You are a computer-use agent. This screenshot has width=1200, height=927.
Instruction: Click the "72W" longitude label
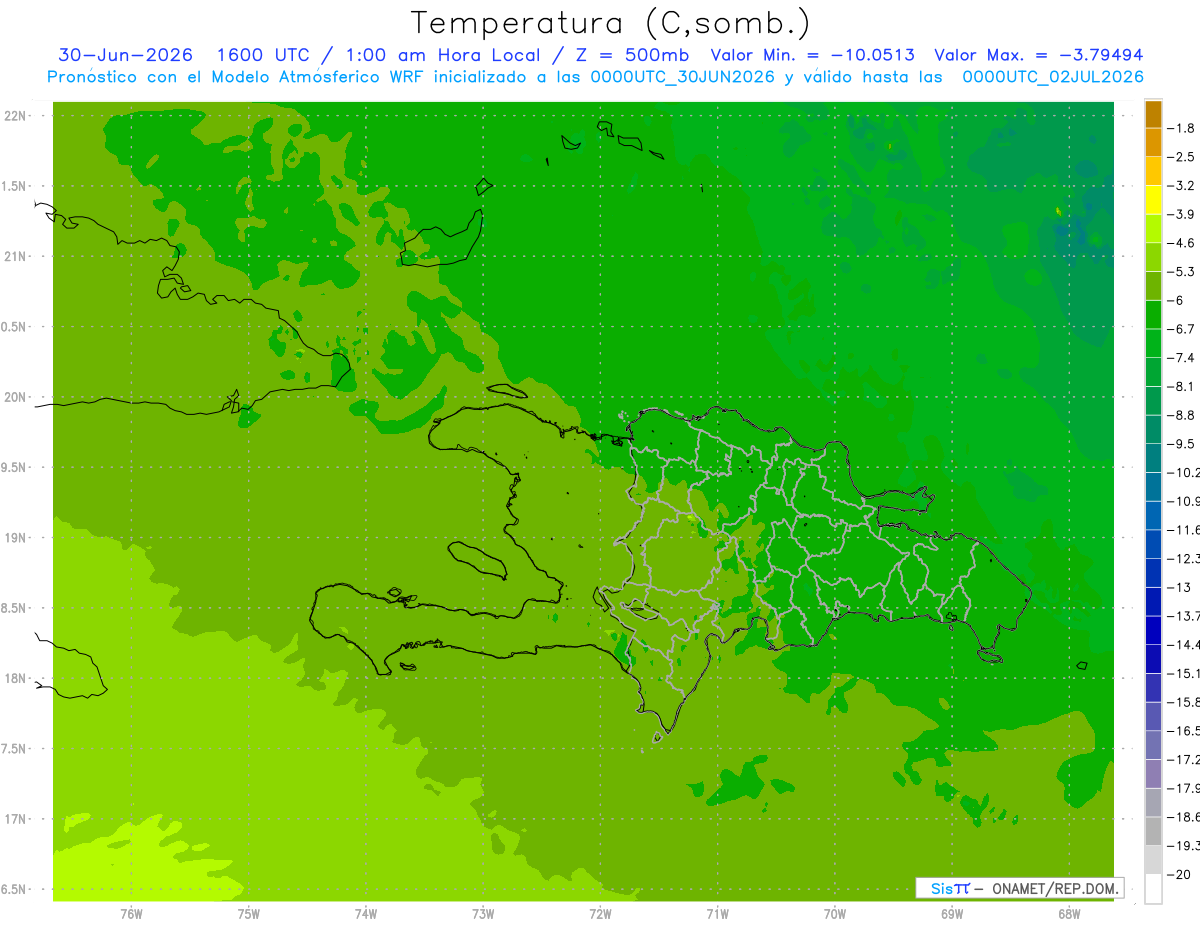(600, 913)
